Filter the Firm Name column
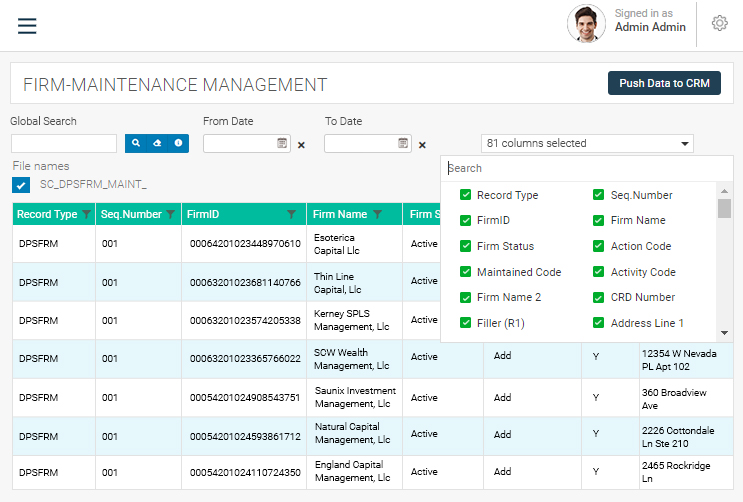The height and width of the screenshot is (502, 743). (377, 214)
